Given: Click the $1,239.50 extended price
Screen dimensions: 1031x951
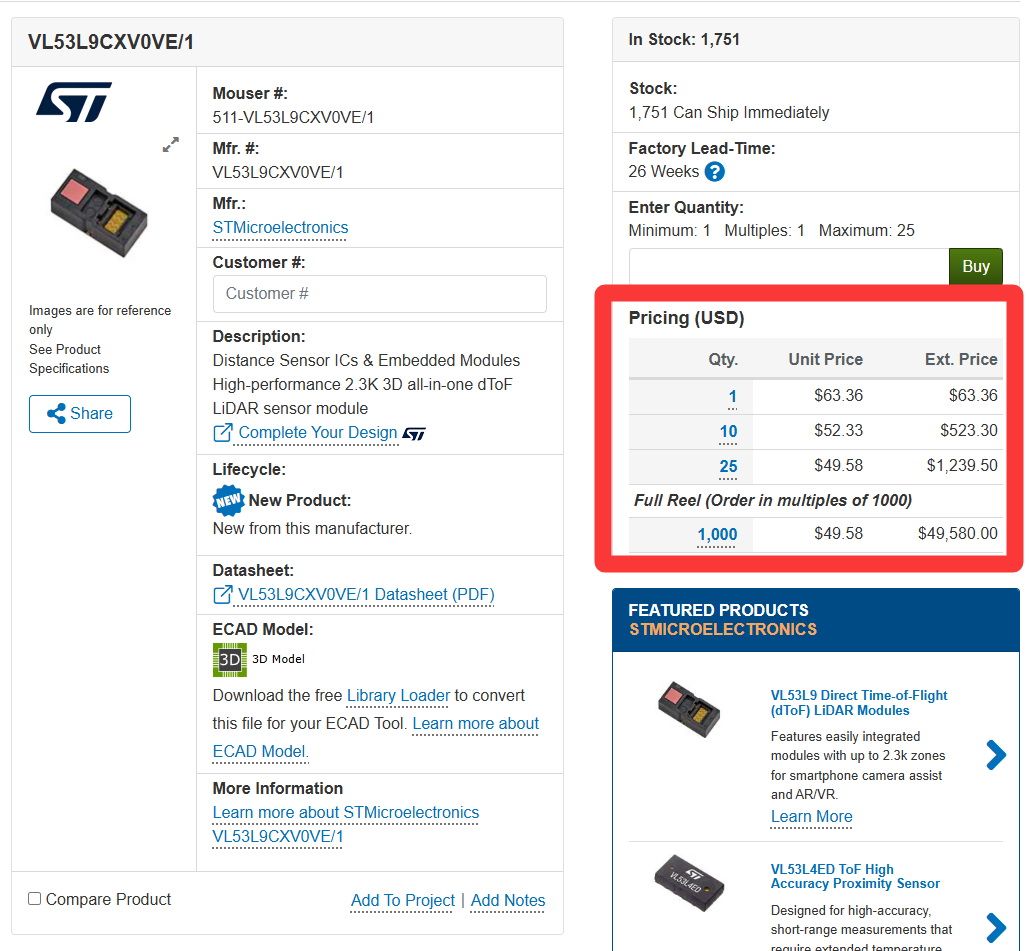Looking at the screenshot, I should pos(963,466).
